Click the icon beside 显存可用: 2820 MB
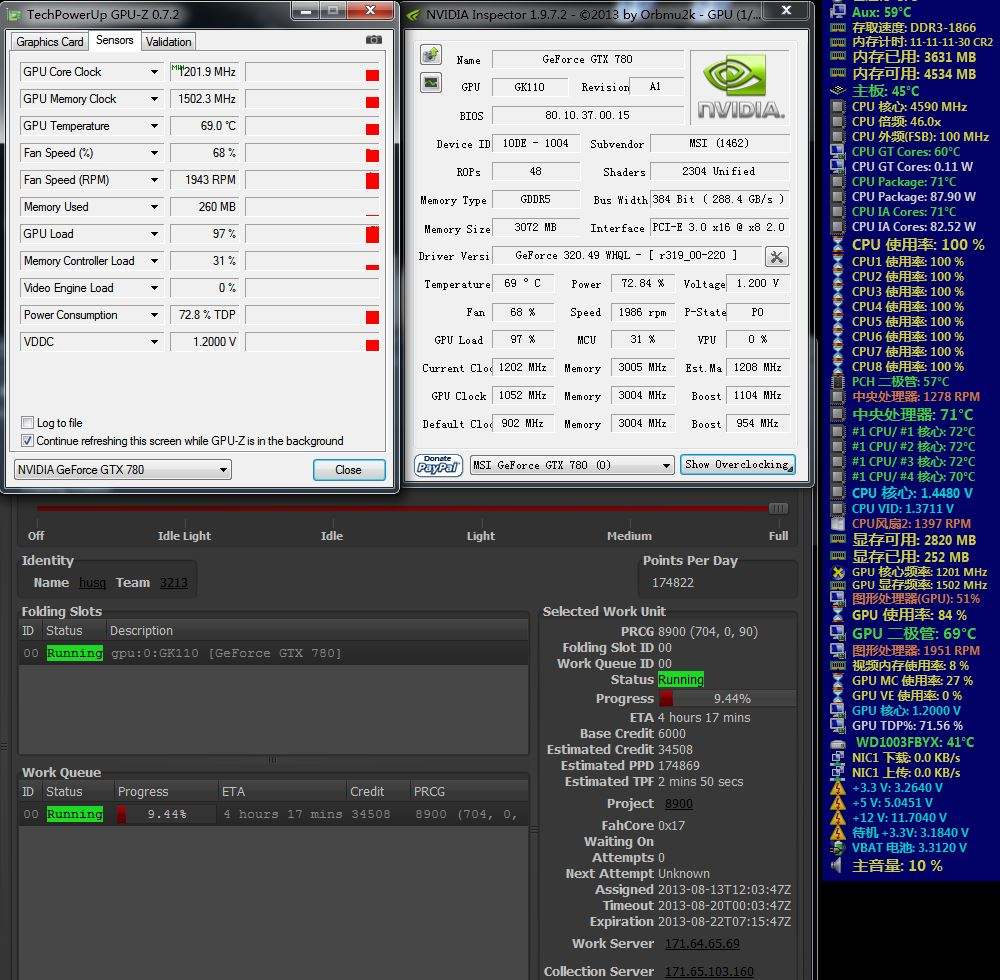The image size is (1000, 980). pyautogui.click(x=838, y=540)
